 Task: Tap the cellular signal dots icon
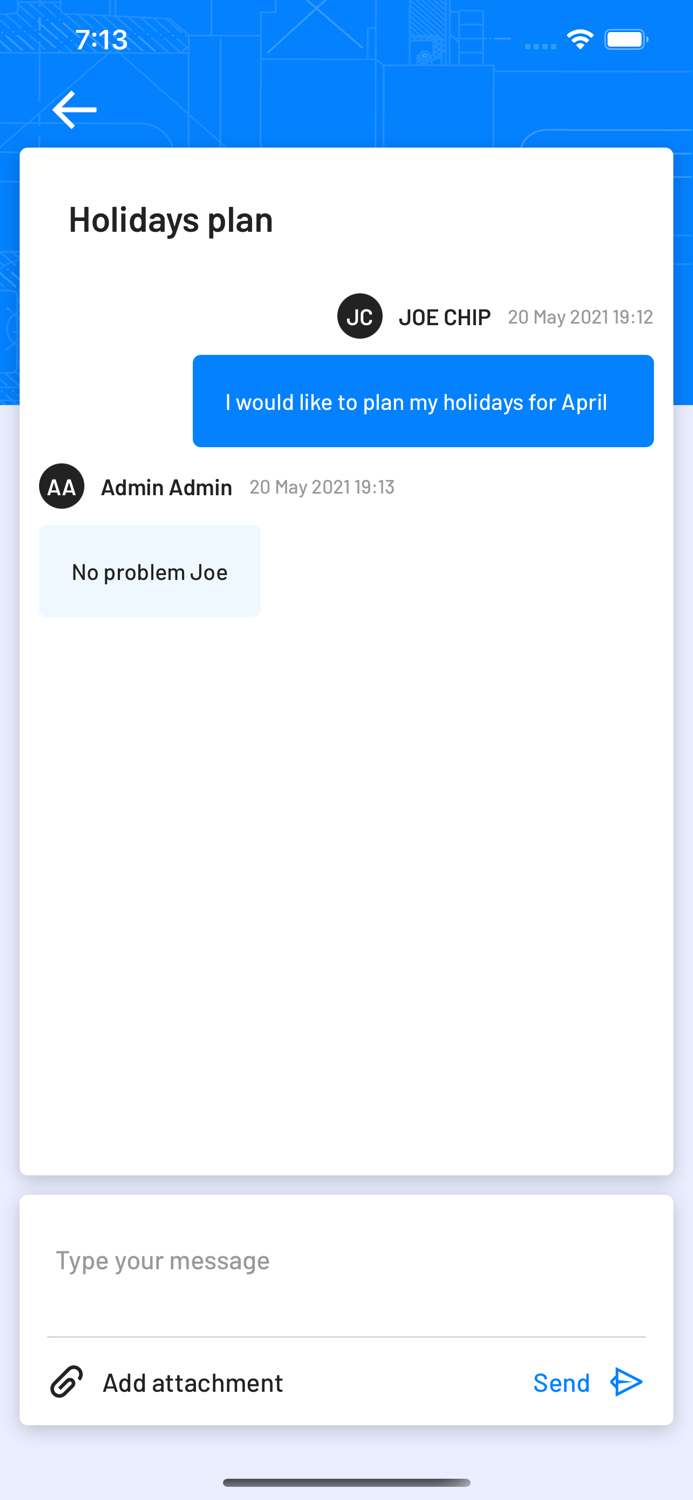tap(540, 45)
